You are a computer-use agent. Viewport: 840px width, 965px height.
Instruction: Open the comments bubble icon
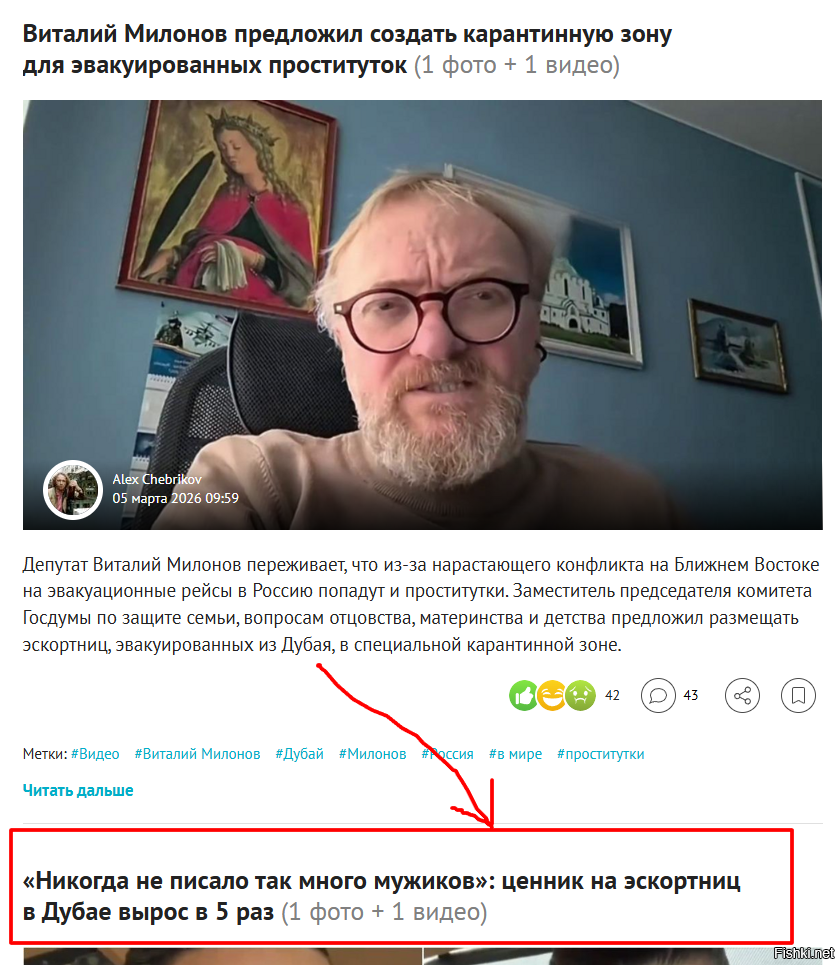tap(658, 695)
